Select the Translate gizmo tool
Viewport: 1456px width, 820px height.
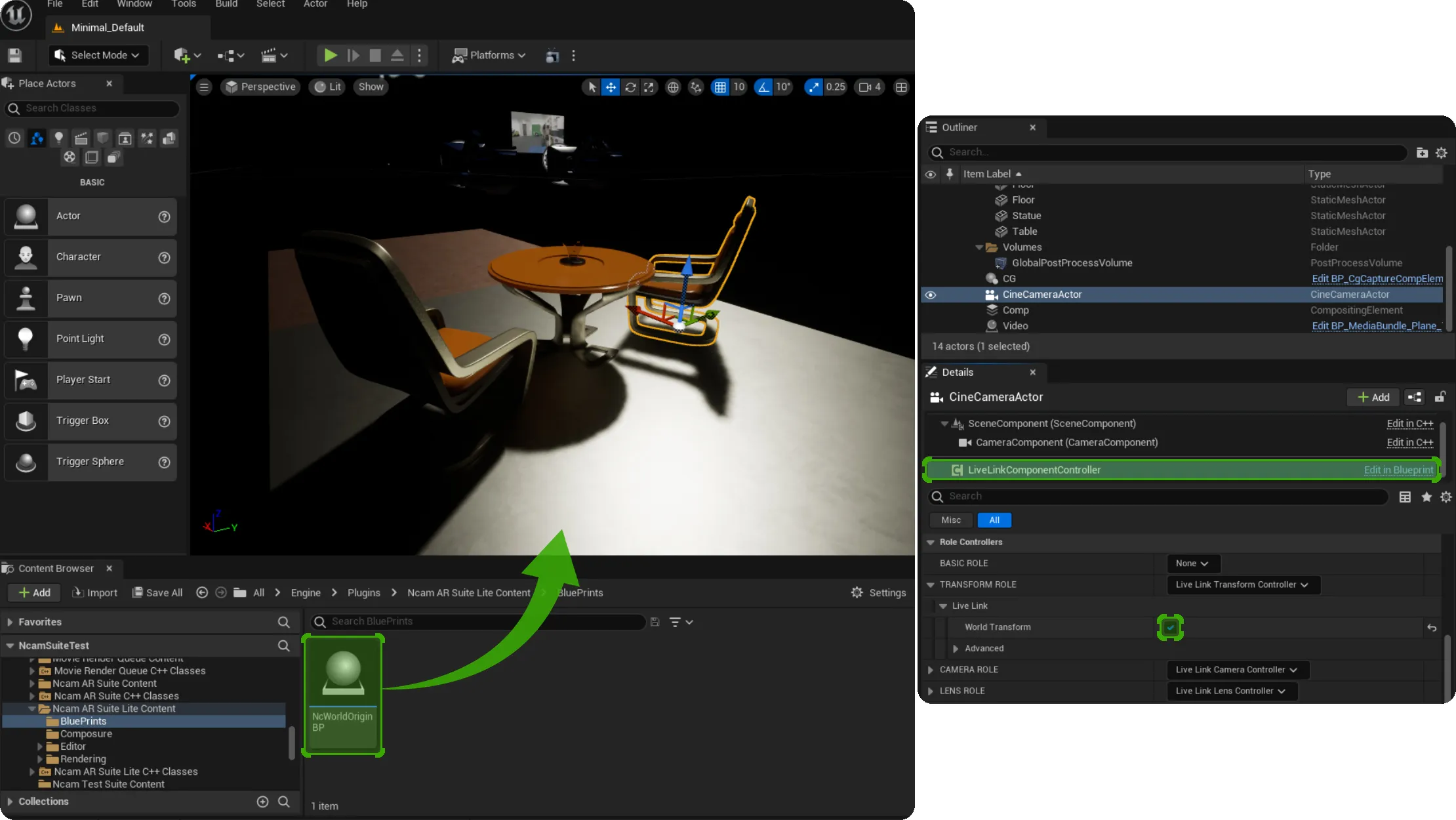(611, 87)
